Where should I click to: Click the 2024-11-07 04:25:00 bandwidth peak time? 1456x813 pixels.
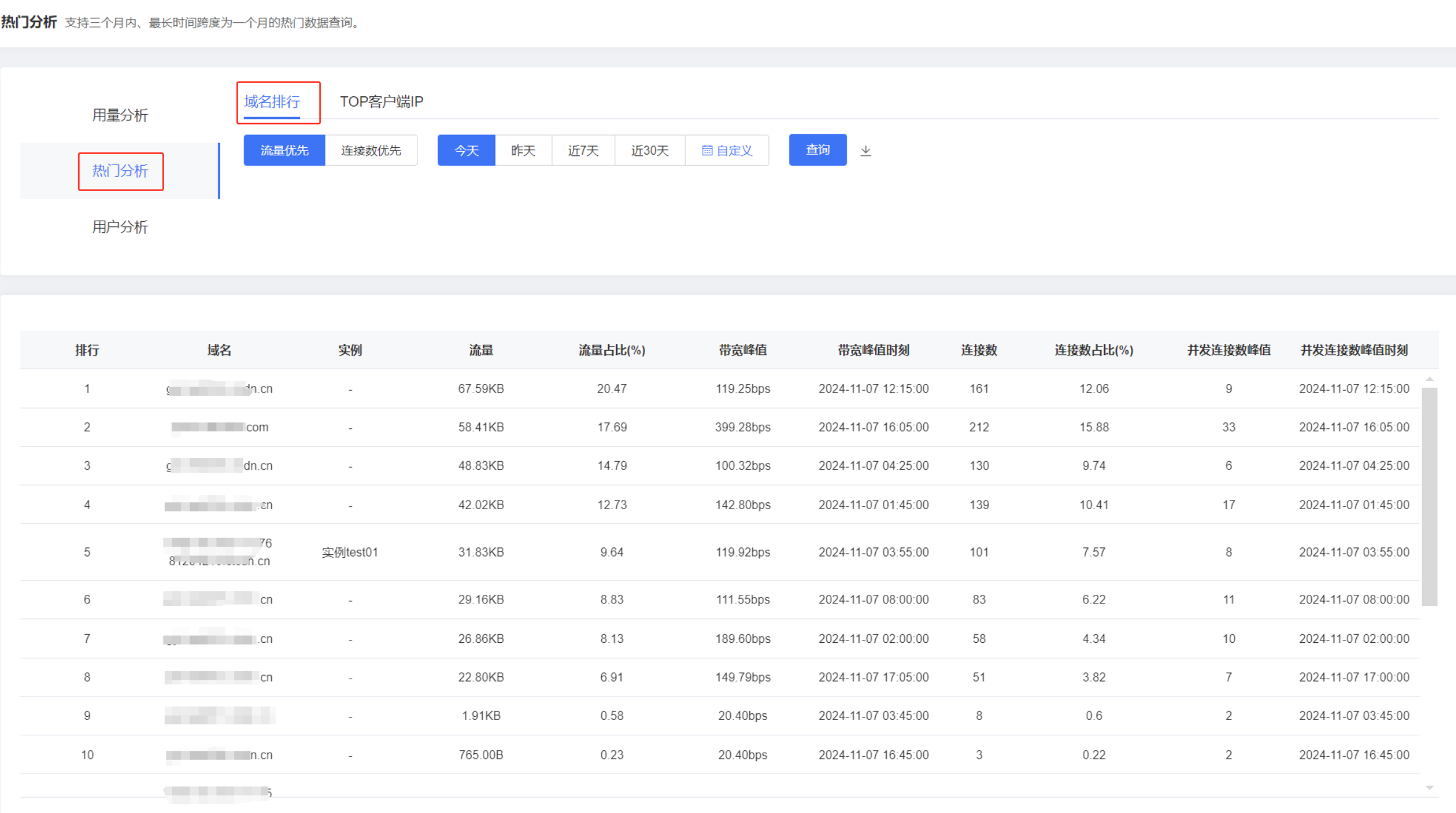pyautogui.click(x=873, y=465)
